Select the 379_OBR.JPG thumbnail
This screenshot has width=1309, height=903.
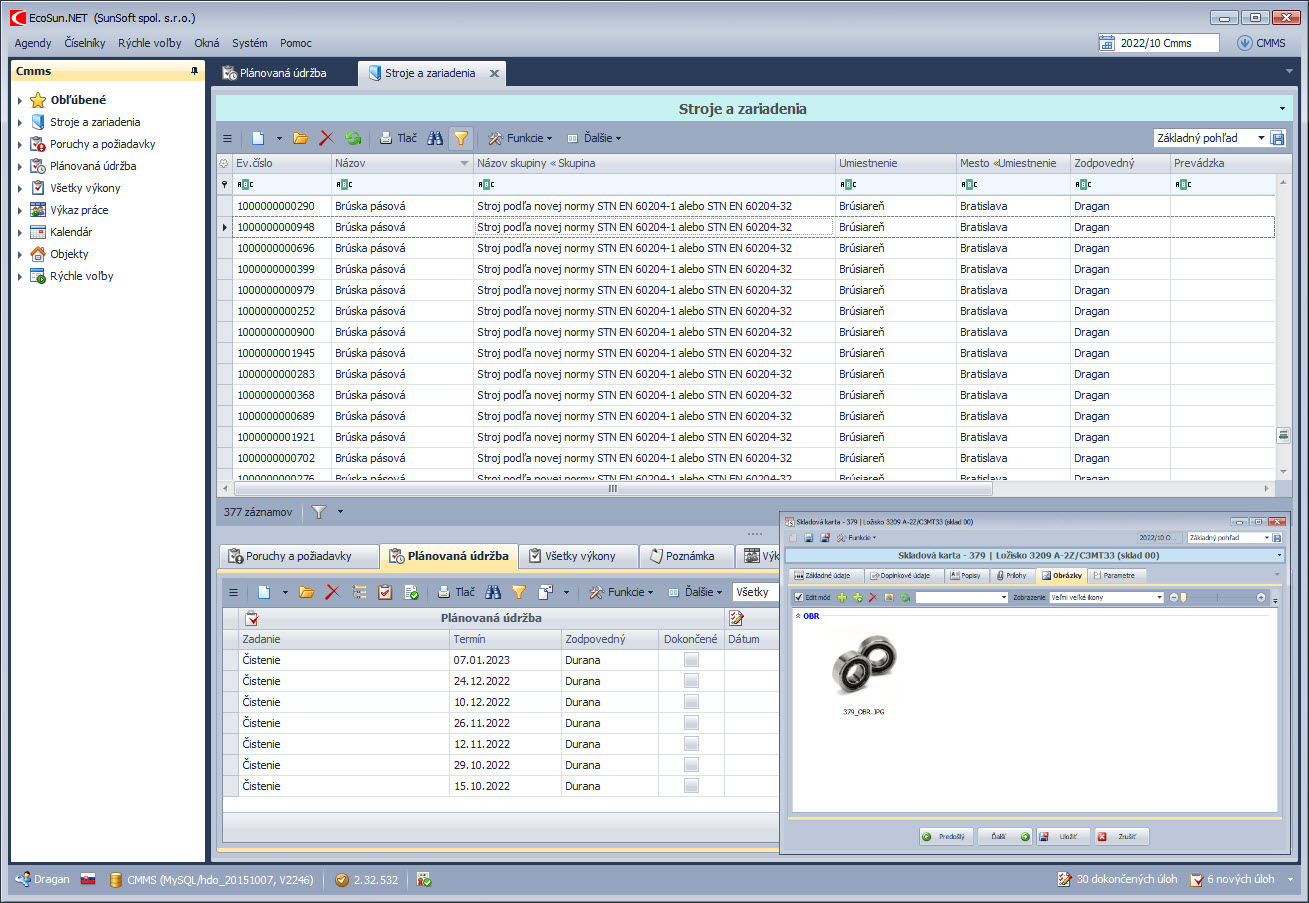tap(864, 662)
